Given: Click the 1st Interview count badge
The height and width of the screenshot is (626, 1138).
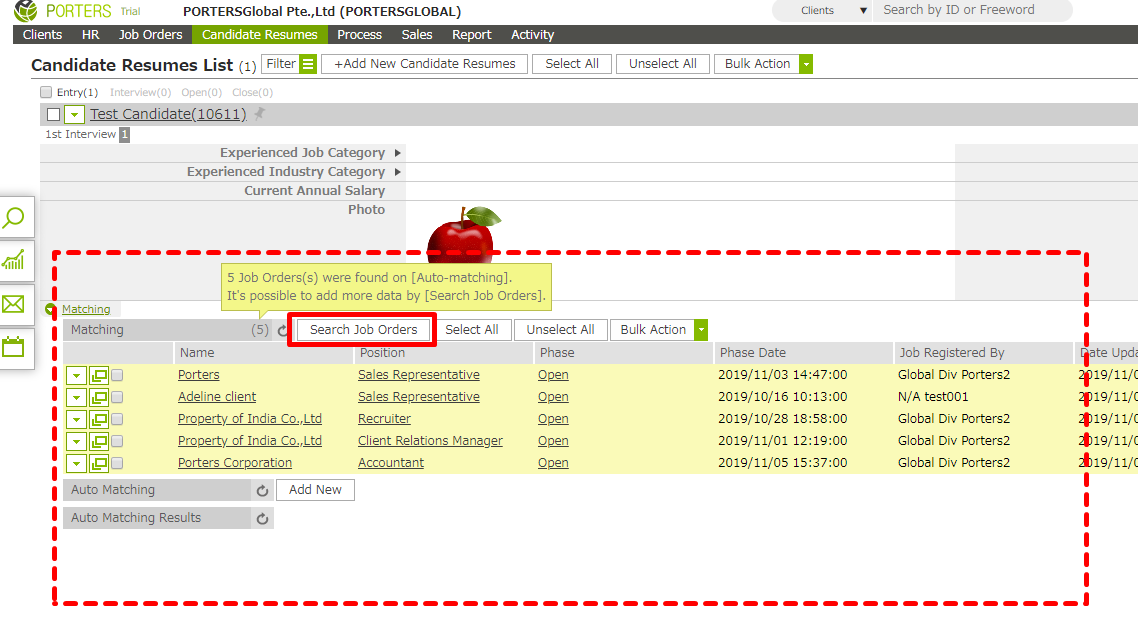Looking at the screenshot, I should pos(125,134).
